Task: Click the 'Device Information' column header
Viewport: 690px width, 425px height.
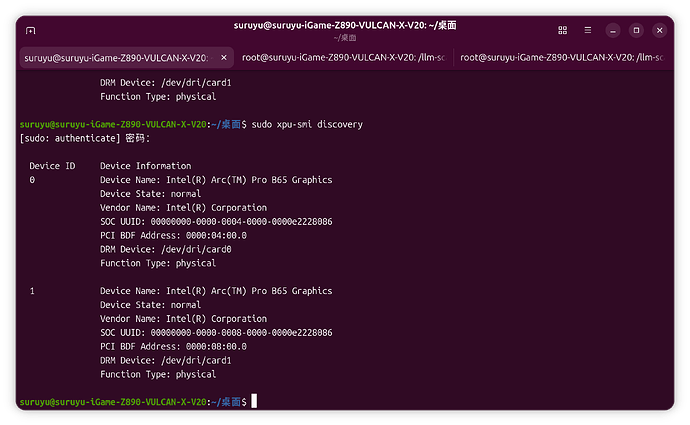Action: coord(146,166)
